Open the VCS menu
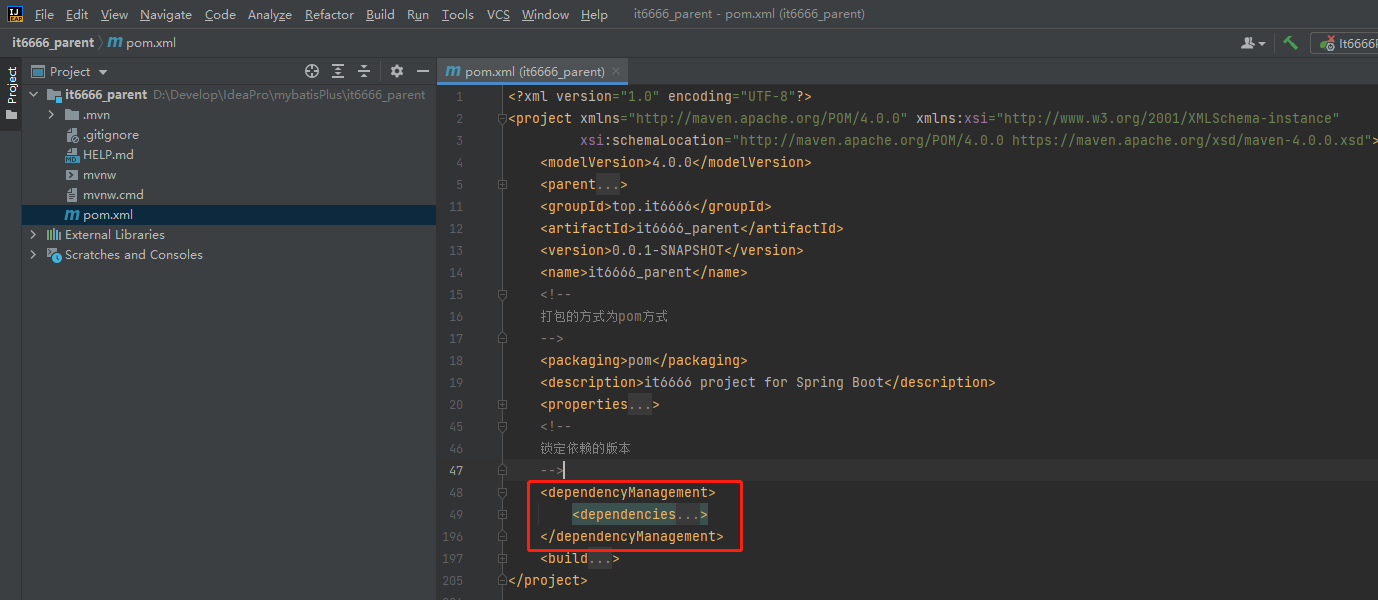The width and height of the screenshot is (1378, 600). tap(498, 15)
